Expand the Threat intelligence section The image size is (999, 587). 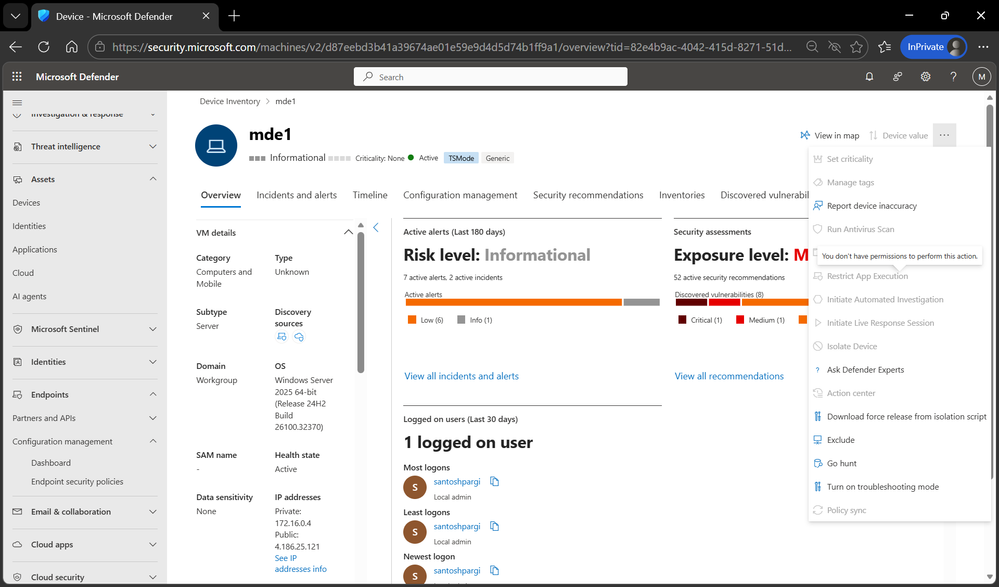point(151,147)
